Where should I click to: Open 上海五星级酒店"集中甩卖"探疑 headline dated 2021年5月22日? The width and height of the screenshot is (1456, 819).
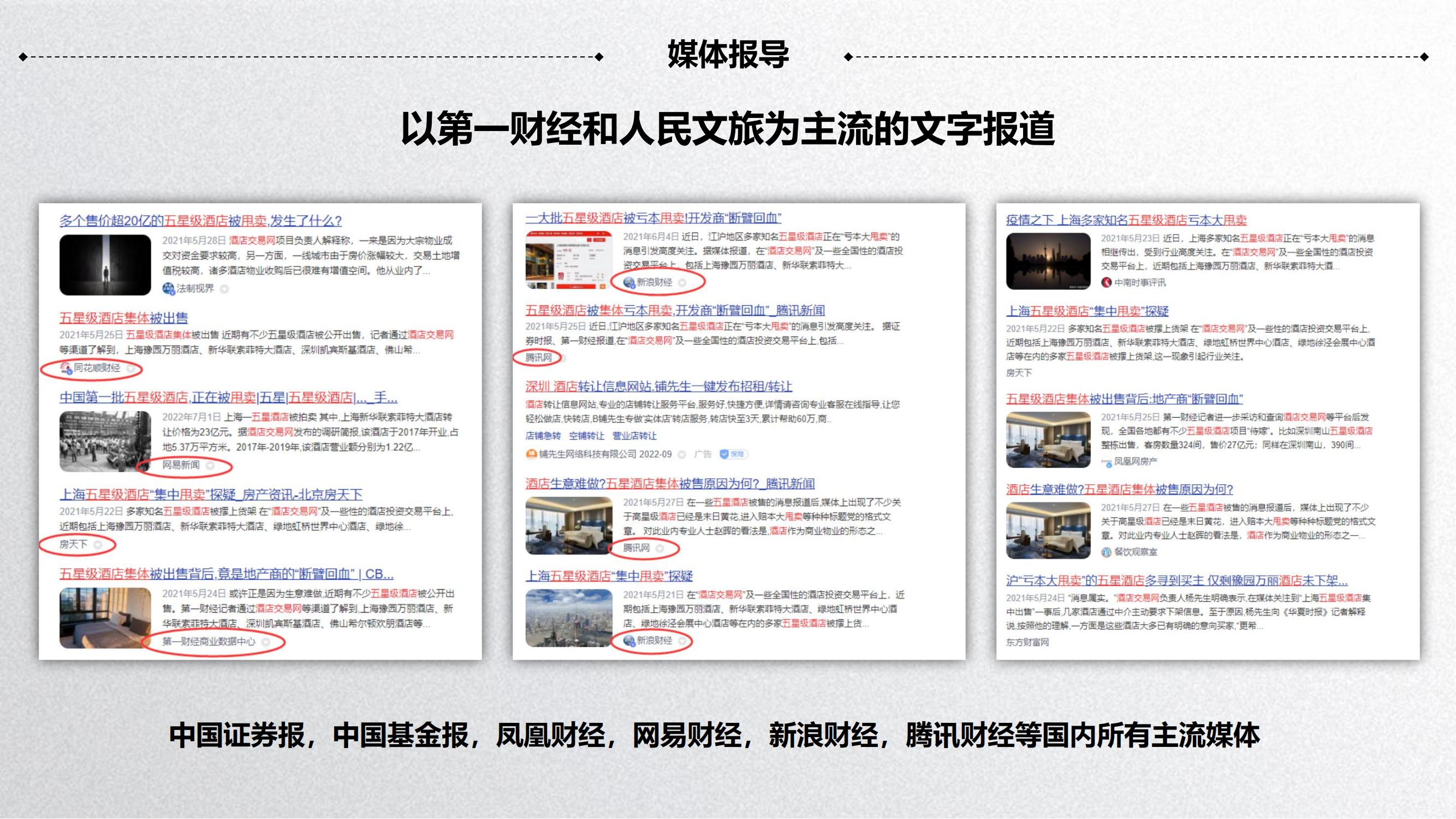pos(1087,311)
